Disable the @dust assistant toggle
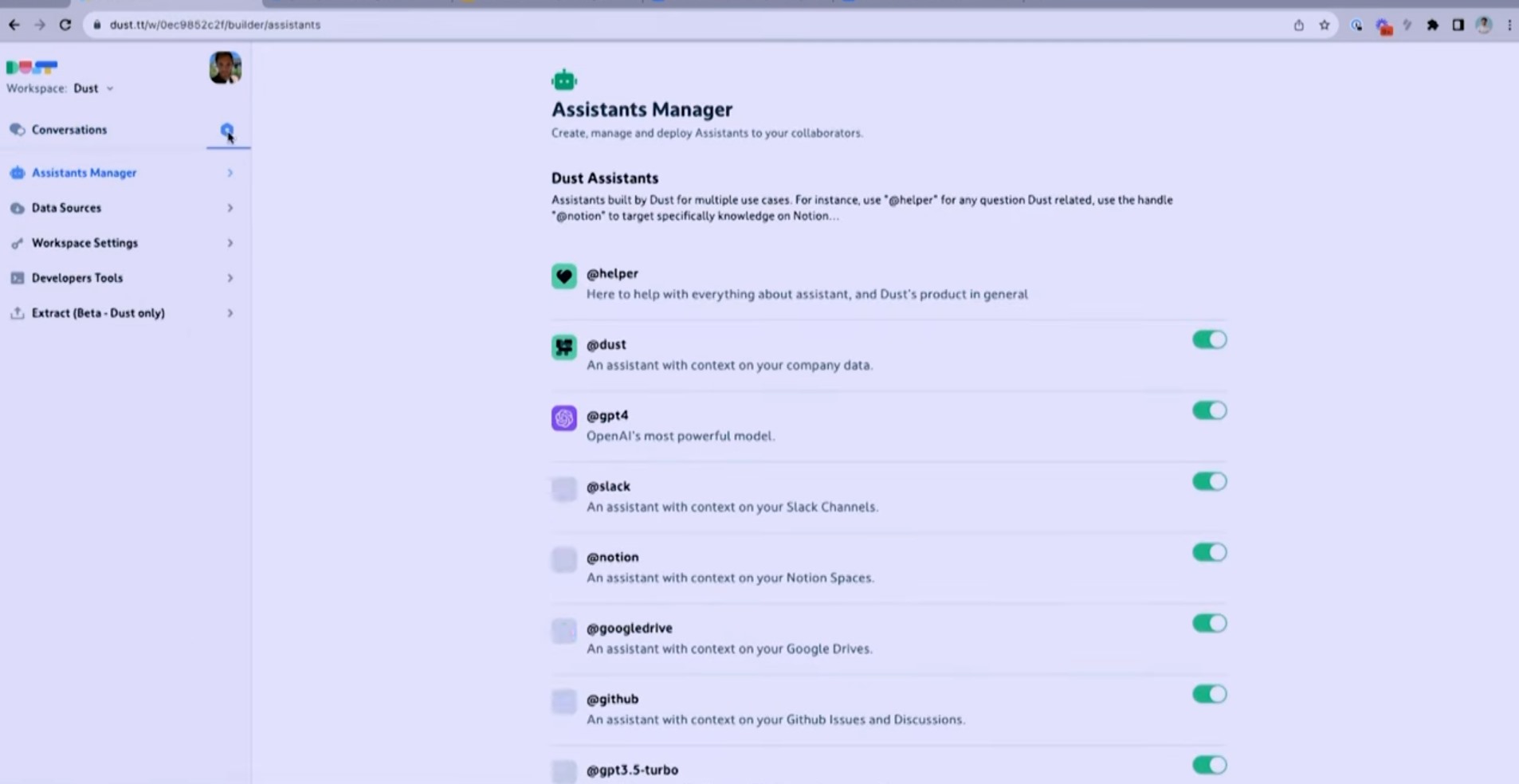The width and height of the screenshot is (1519, 784). 1209,339
